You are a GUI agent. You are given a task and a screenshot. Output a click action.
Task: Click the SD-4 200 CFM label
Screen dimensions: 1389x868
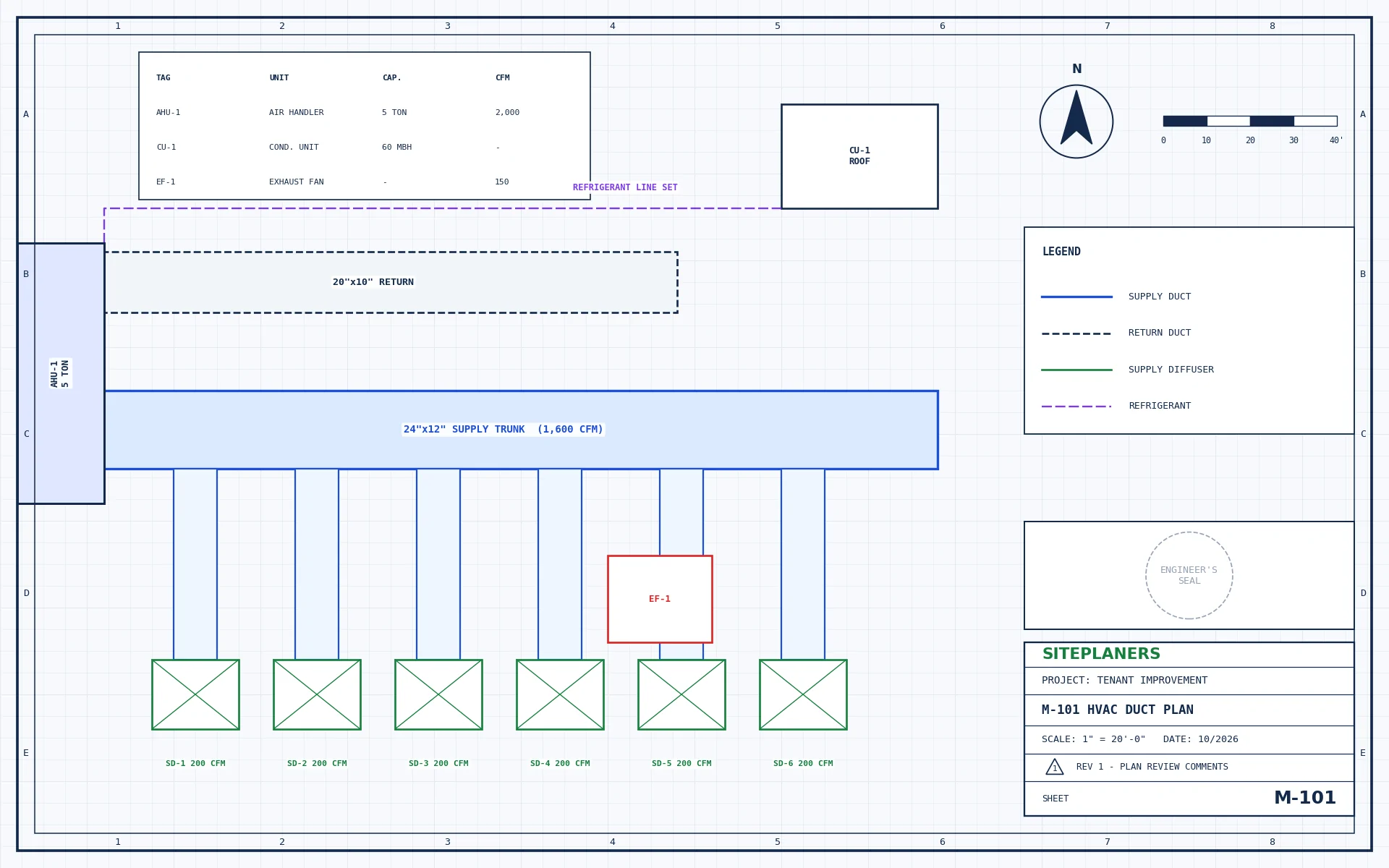pyautogui.click(x=560, y=764)
